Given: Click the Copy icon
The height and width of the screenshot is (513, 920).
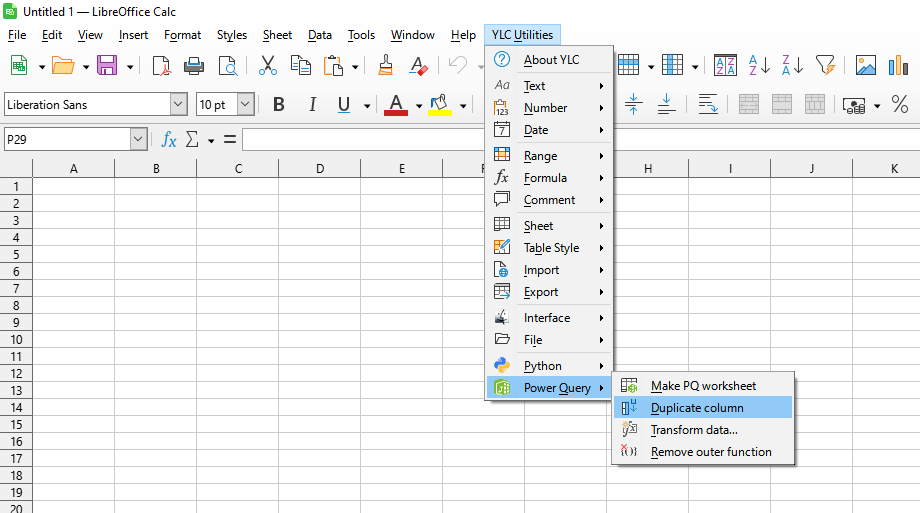Looking at the screenshot, I should [301, 65].
